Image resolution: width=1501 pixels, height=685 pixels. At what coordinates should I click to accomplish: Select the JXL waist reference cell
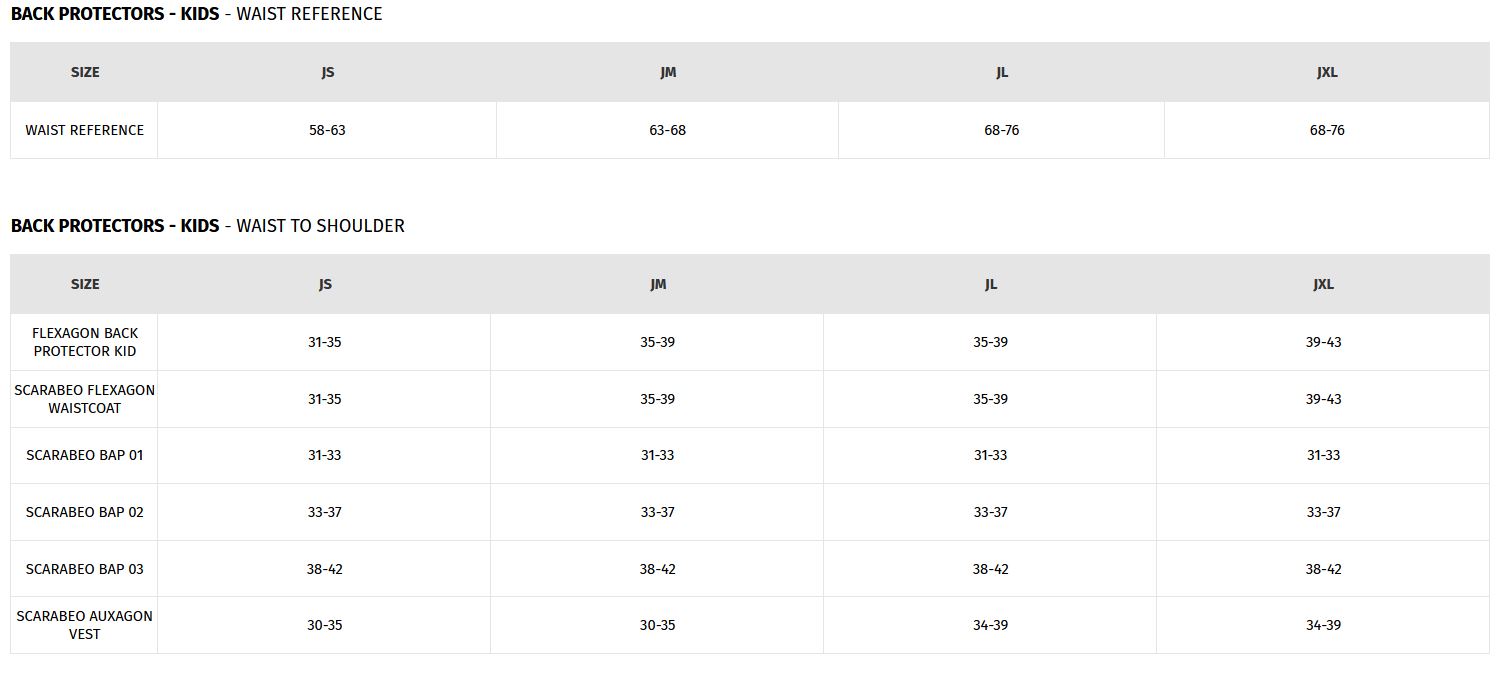(x=1327, y=130)
